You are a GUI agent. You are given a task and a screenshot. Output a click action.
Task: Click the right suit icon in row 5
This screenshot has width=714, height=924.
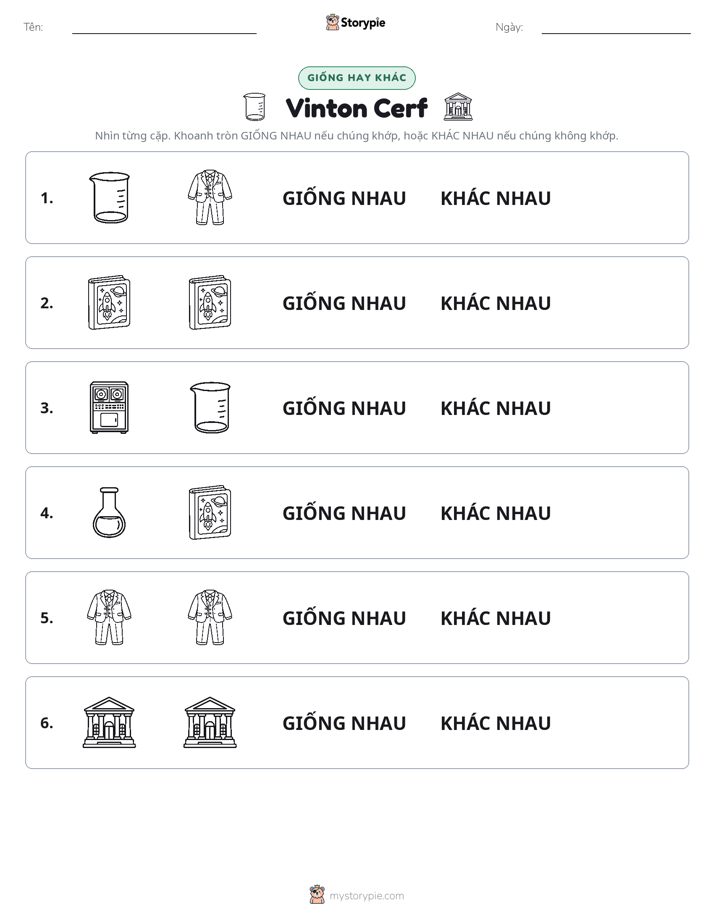pos(210,617)
